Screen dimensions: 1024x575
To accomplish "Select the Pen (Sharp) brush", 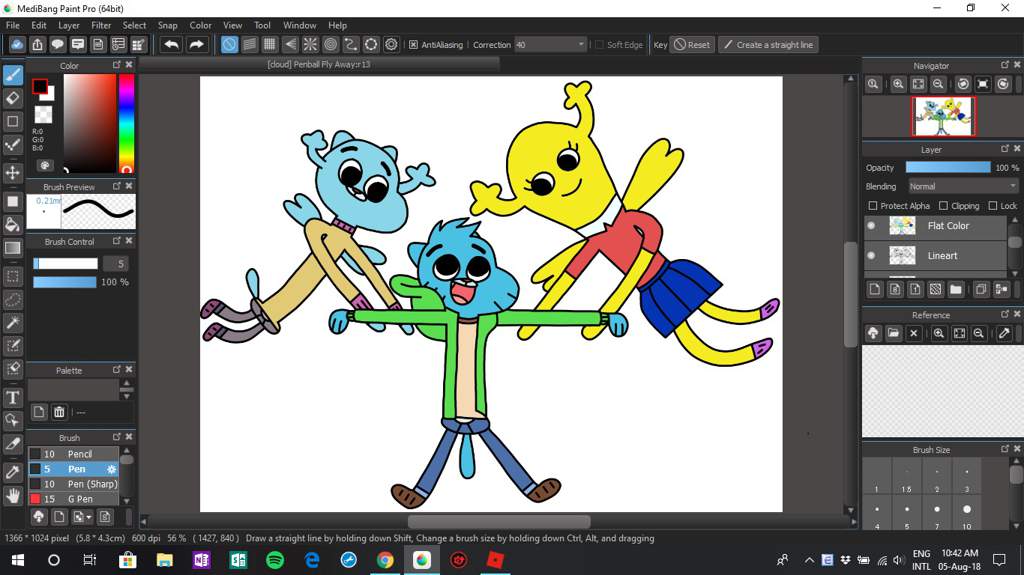I will 73,484.
